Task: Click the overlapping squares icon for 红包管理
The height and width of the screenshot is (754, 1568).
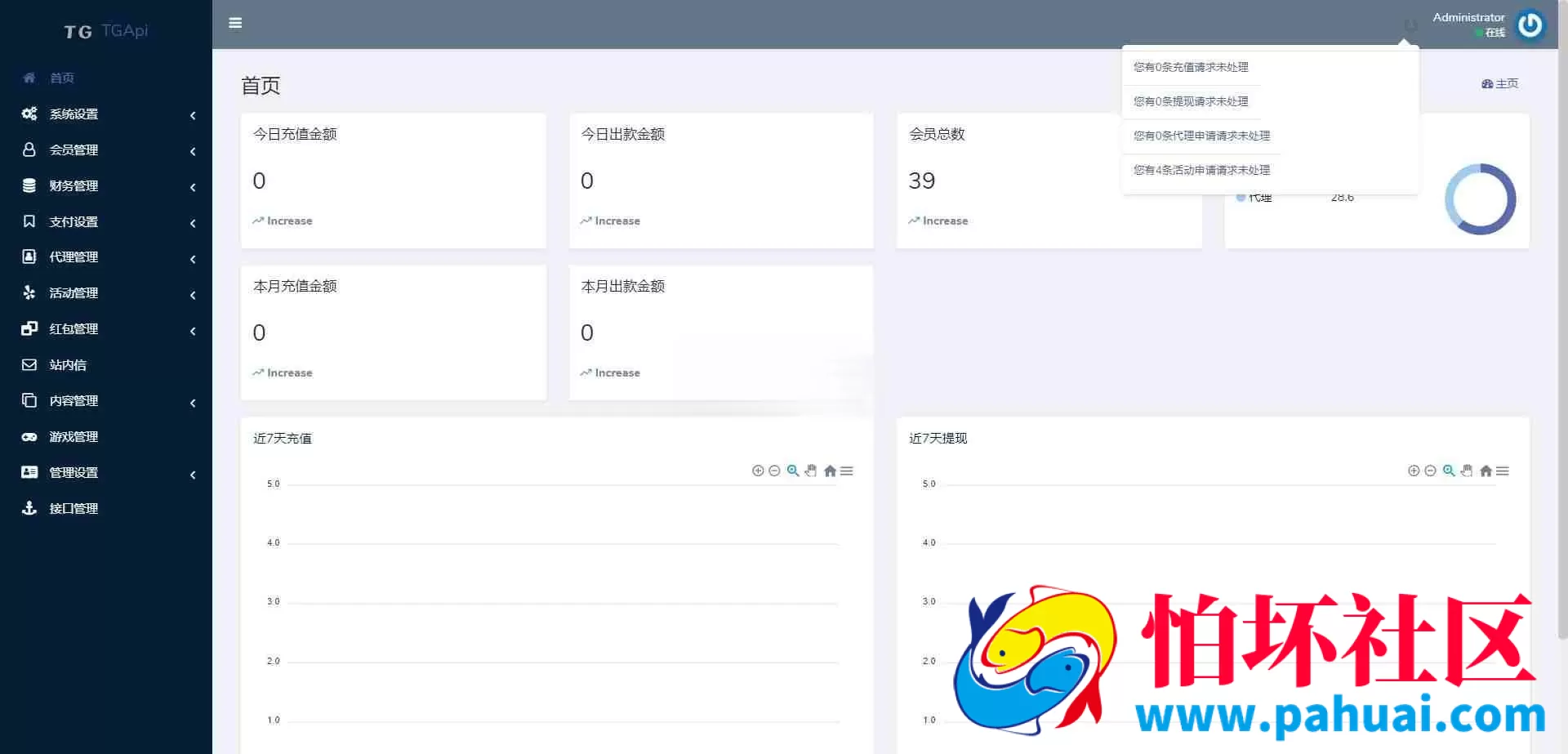Action: 29,328
